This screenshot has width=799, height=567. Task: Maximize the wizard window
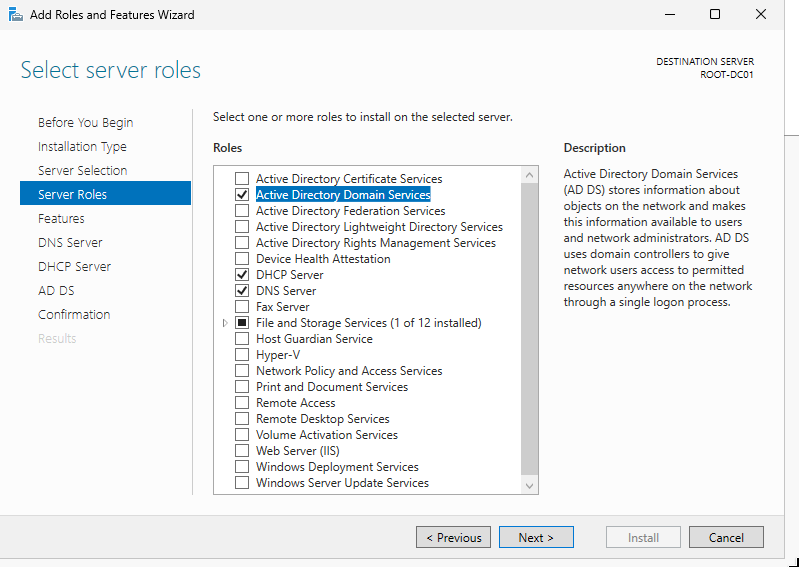coord(715,15)
